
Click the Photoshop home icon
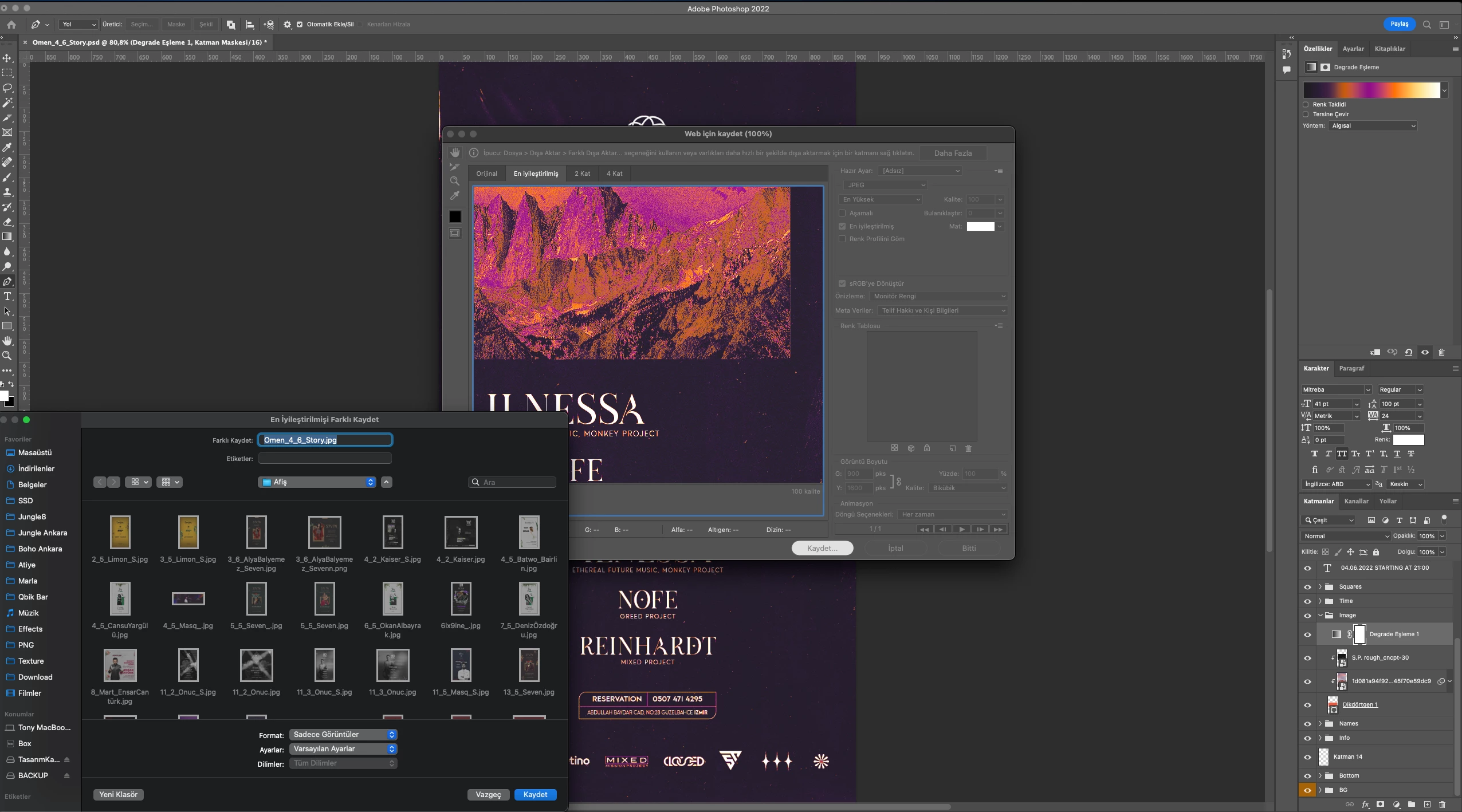tap(11, 24)
